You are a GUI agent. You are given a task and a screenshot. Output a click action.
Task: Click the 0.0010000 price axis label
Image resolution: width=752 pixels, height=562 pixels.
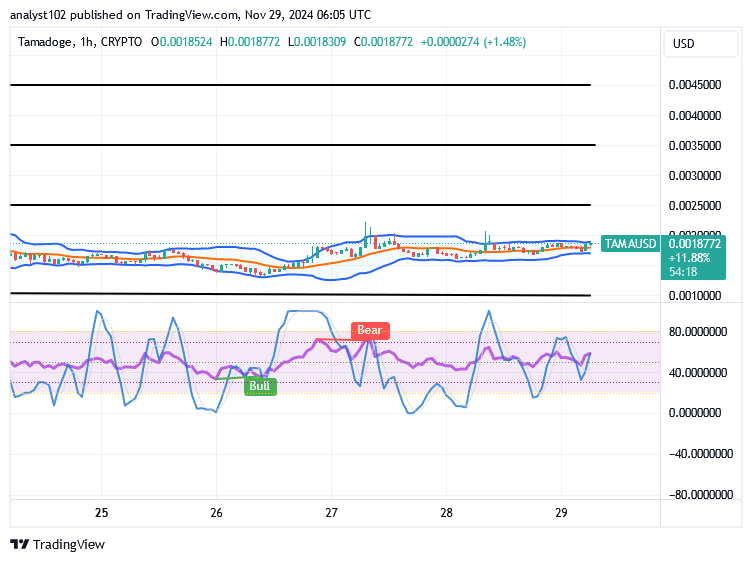(x=695, y=296)
